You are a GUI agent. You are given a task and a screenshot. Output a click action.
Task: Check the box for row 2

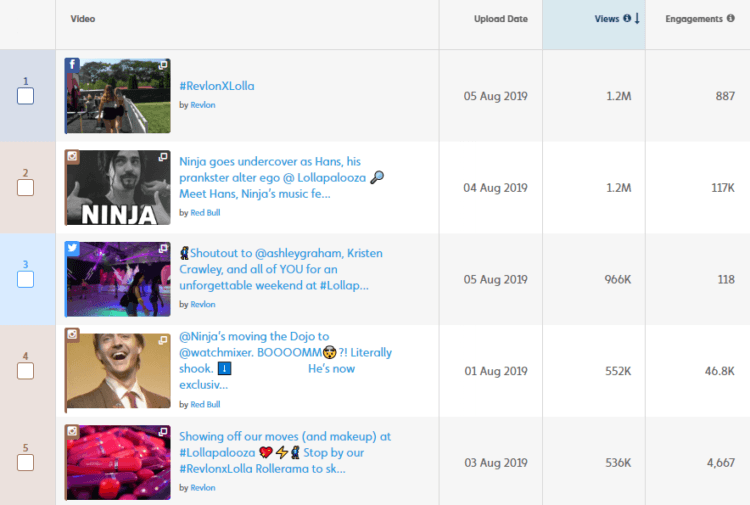click(x=25, y=187)
